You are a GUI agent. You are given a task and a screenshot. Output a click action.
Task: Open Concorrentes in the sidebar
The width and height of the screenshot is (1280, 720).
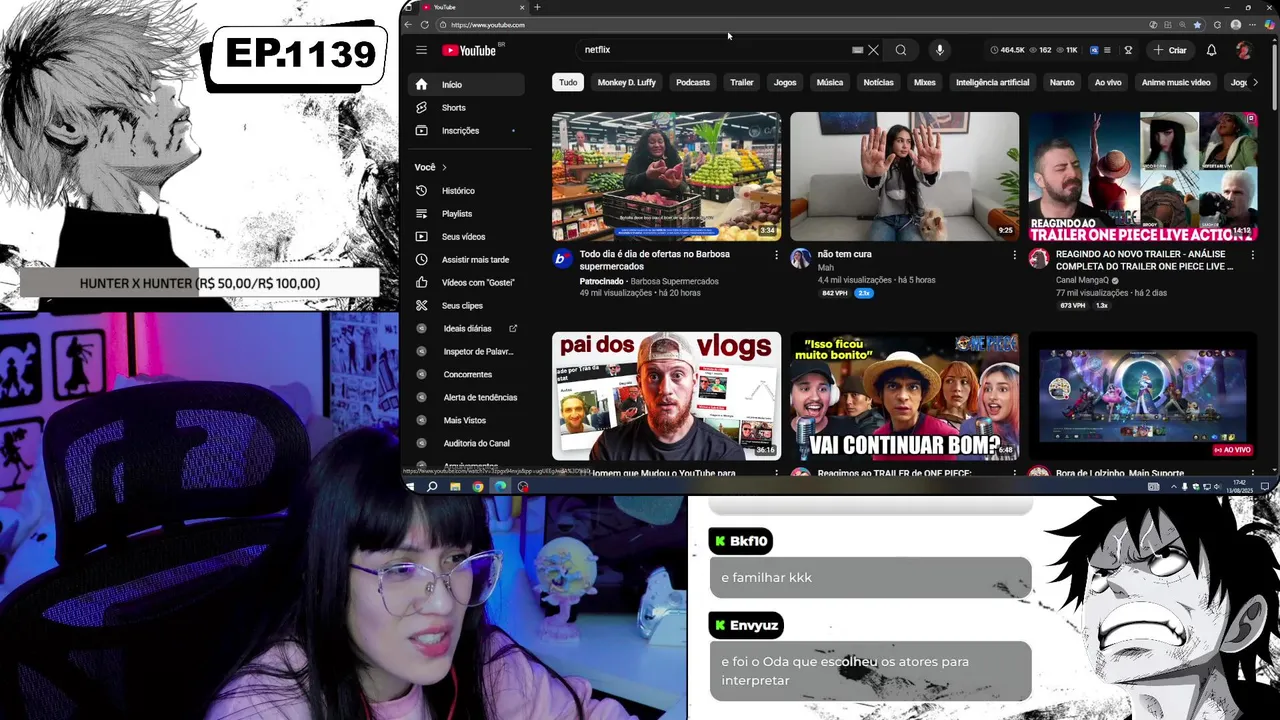click(x=468, y=375)
